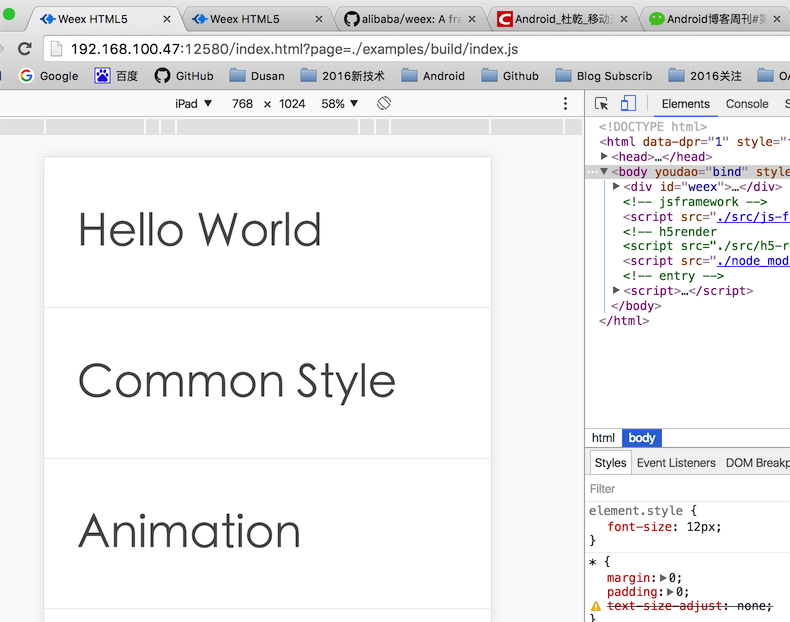Image resolution: width=790 pixels, height=622 pixels.
Task: Click the address bar URL field
Action: point(418,49)
